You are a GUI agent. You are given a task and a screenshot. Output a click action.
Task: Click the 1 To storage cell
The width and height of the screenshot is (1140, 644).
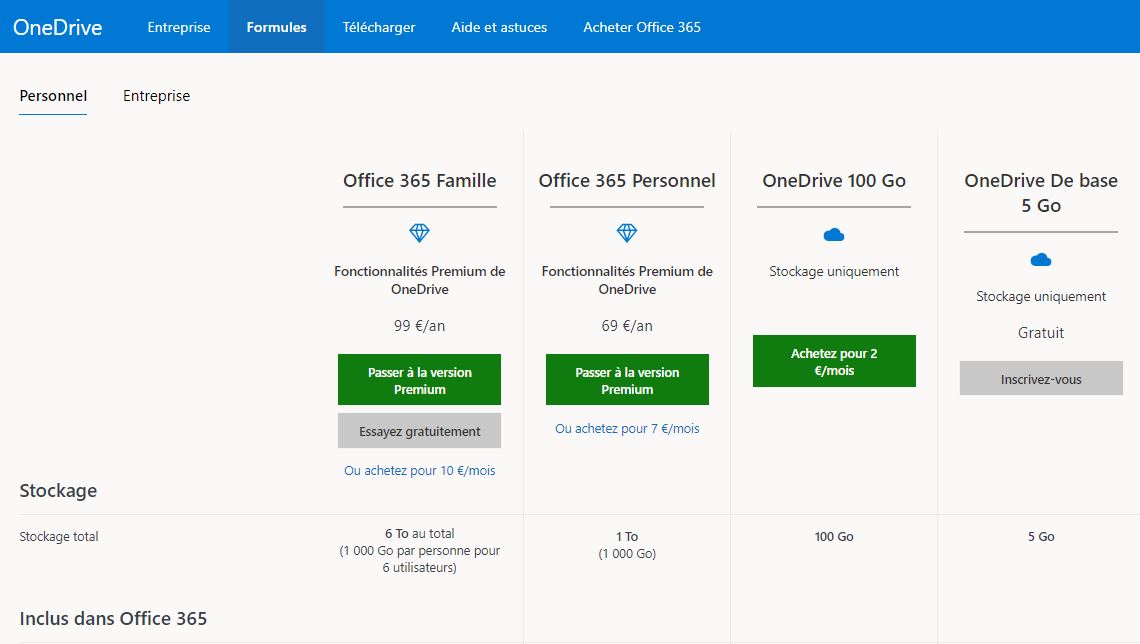627,545
